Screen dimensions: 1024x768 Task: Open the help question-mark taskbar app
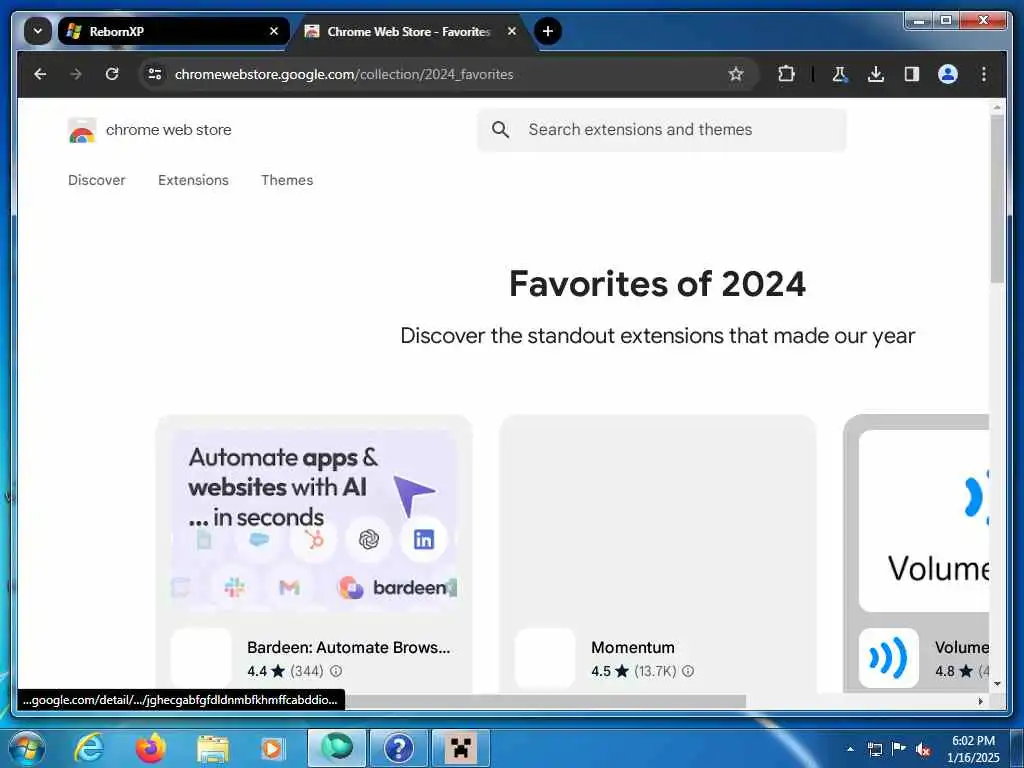pos(398,748)
